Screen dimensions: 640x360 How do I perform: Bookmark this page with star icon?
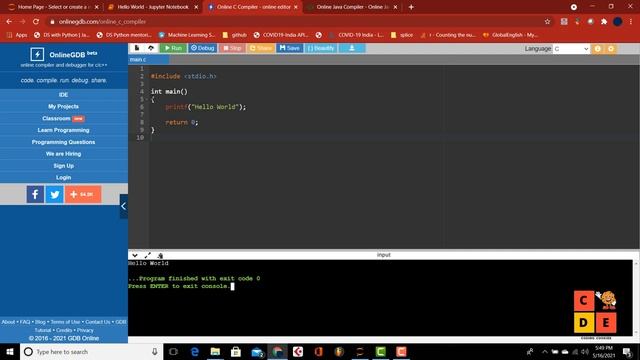click(x=547, y=22)
